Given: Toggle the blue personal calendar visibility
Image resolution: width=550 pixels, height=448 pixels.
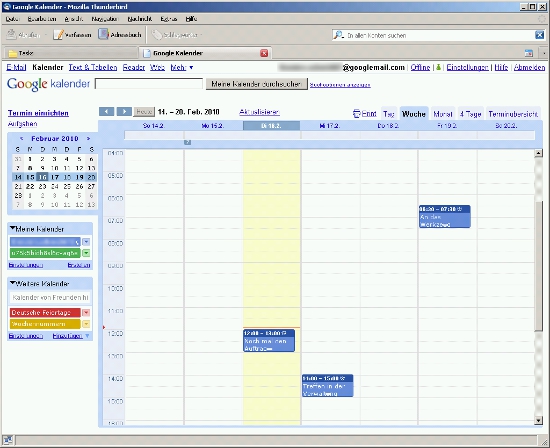Looking at the screenshot, I should 45,242.
